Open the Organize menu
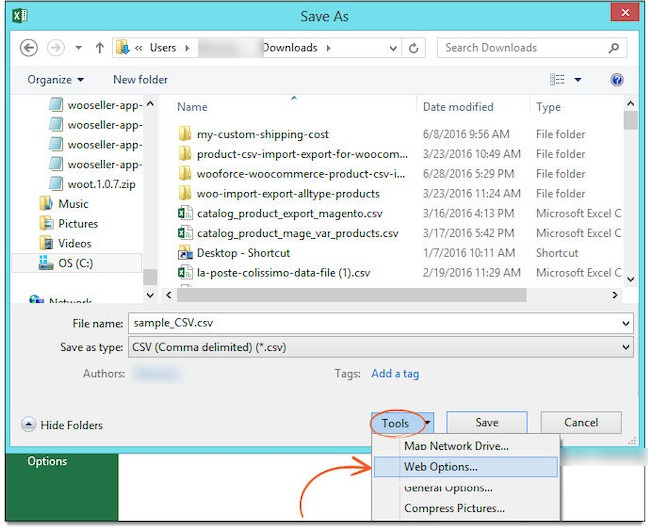Screen dimensions: 650x531 [x=56, y=80]
